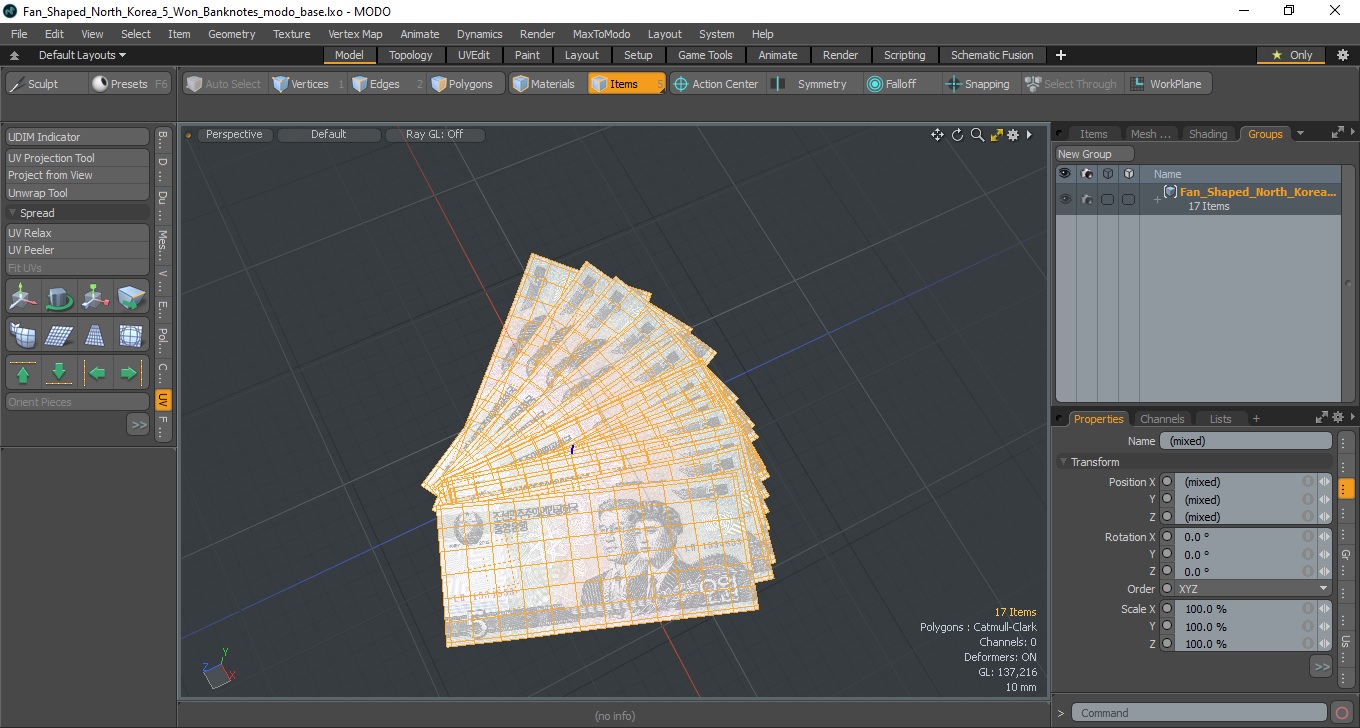This screenshot has width=1360, height=728.
Task: Align UVs up with up-arrow icon
Action: (x=23, y=373)
